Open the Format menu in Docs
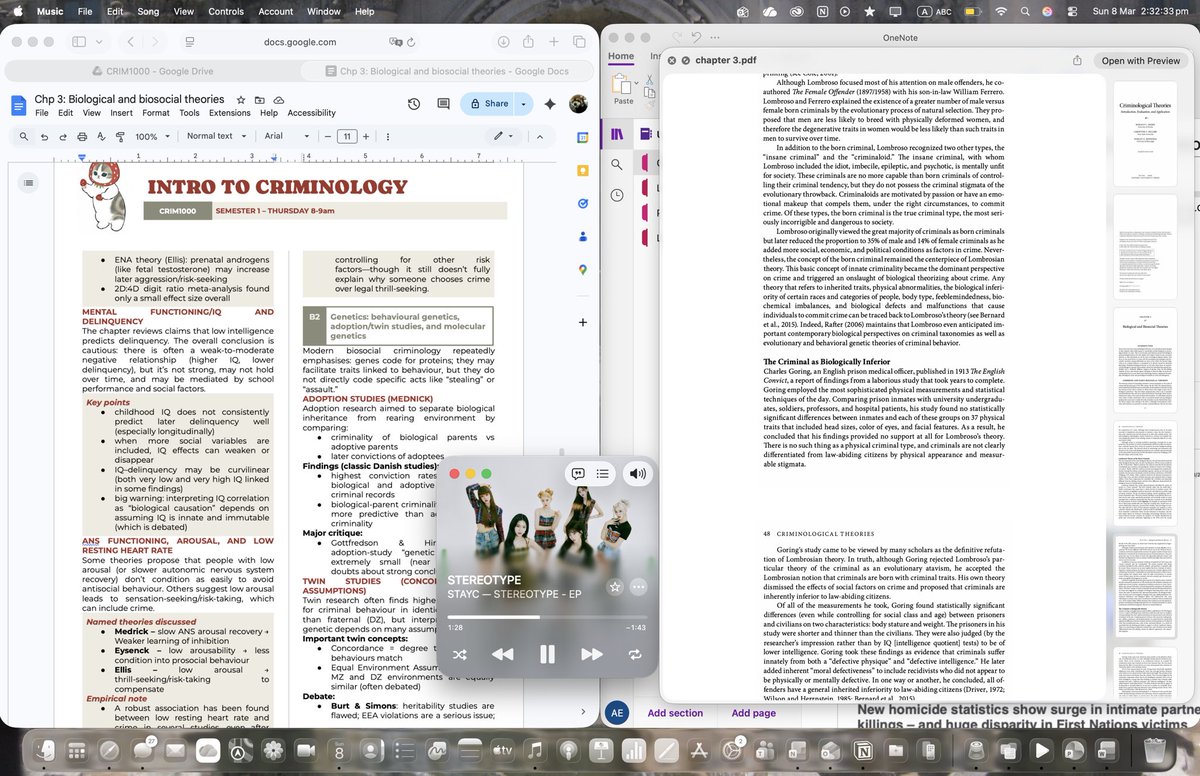This screenshot has width=1200, height=776. (156, 113)
